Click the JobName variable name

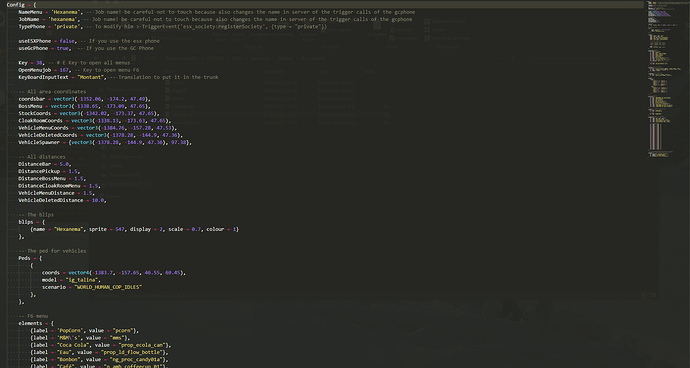(x=29, y=19)
